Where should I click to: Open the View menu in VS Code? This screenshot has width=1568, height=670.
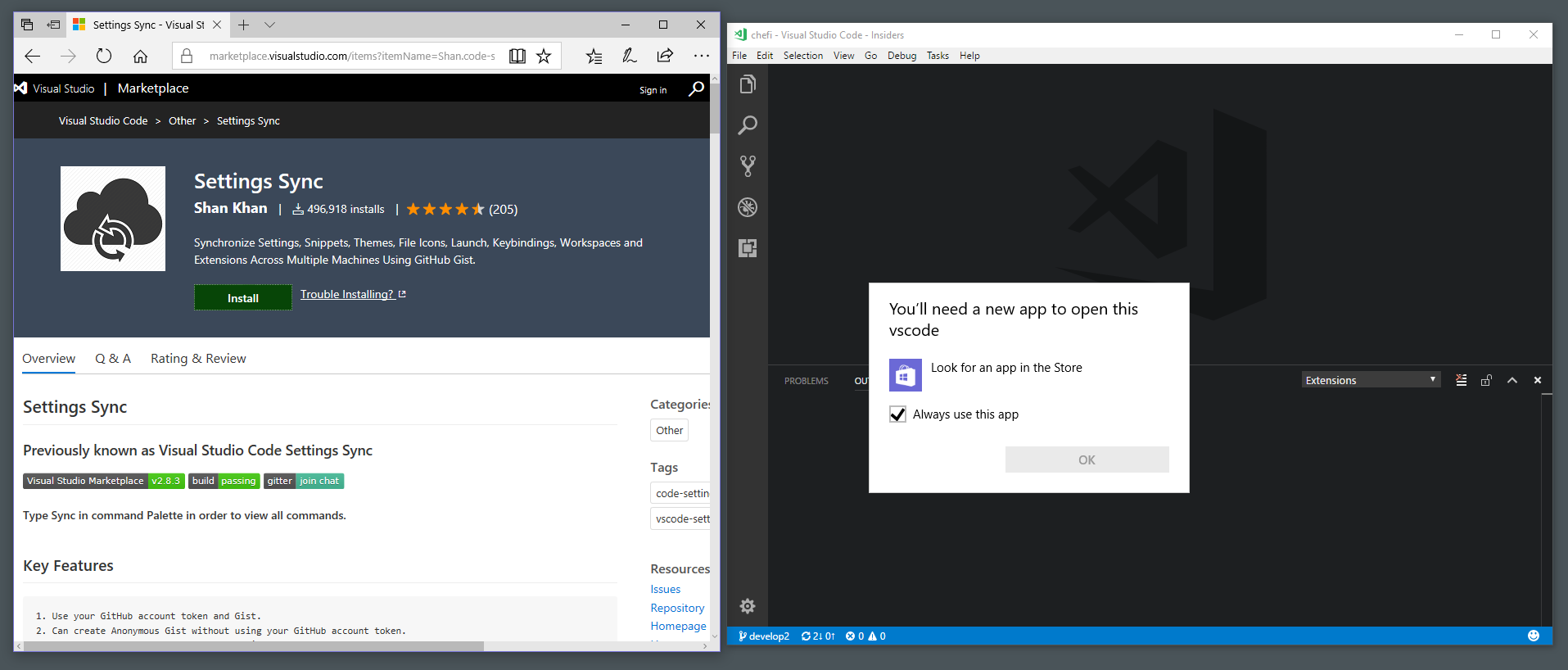click(x=844, y=56)
